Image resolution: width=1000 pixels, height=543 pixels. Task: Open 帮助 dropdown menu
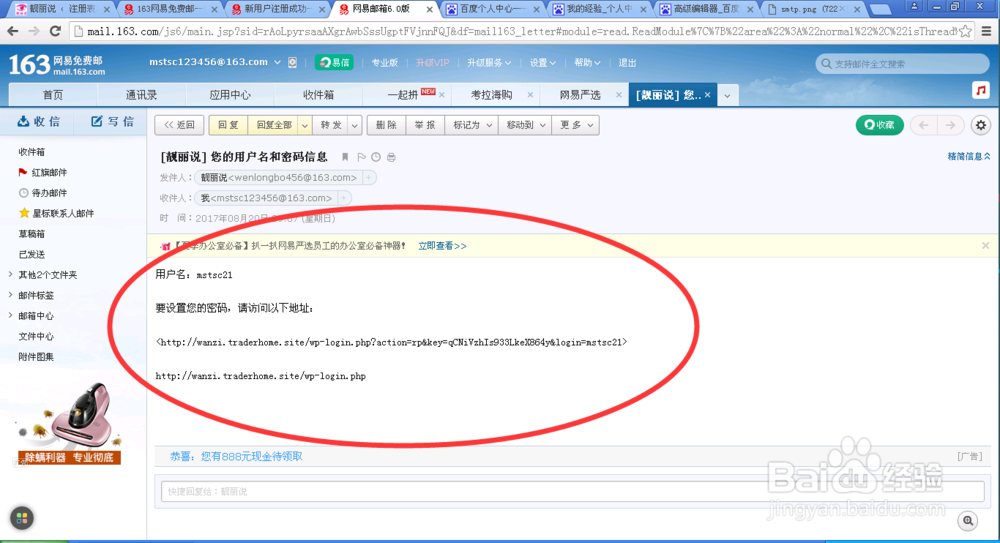point(587,63)
